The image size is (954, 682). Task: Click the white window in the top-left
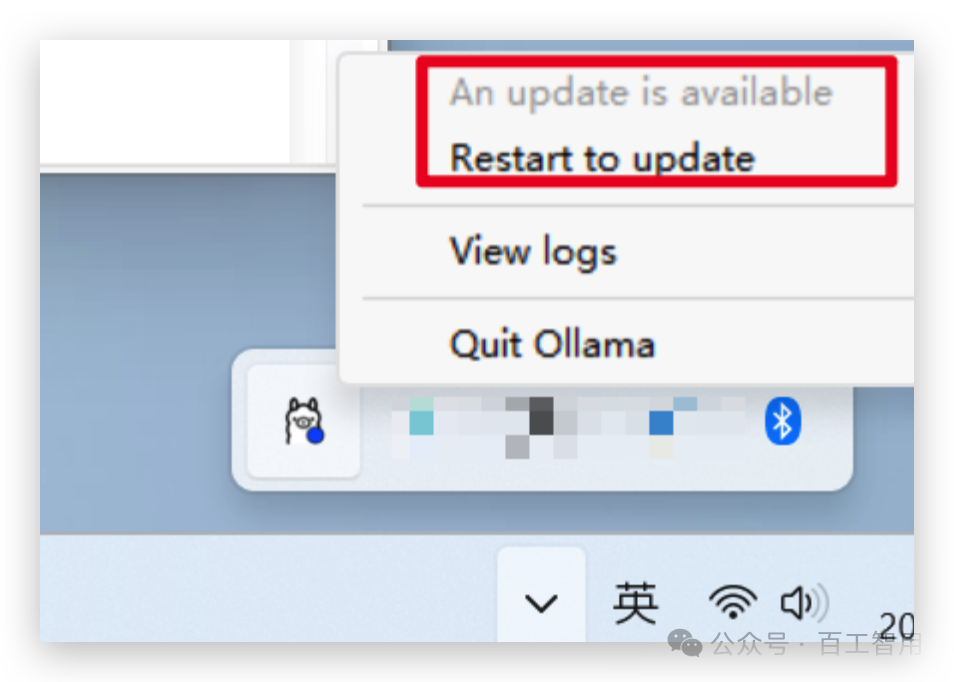164,102
